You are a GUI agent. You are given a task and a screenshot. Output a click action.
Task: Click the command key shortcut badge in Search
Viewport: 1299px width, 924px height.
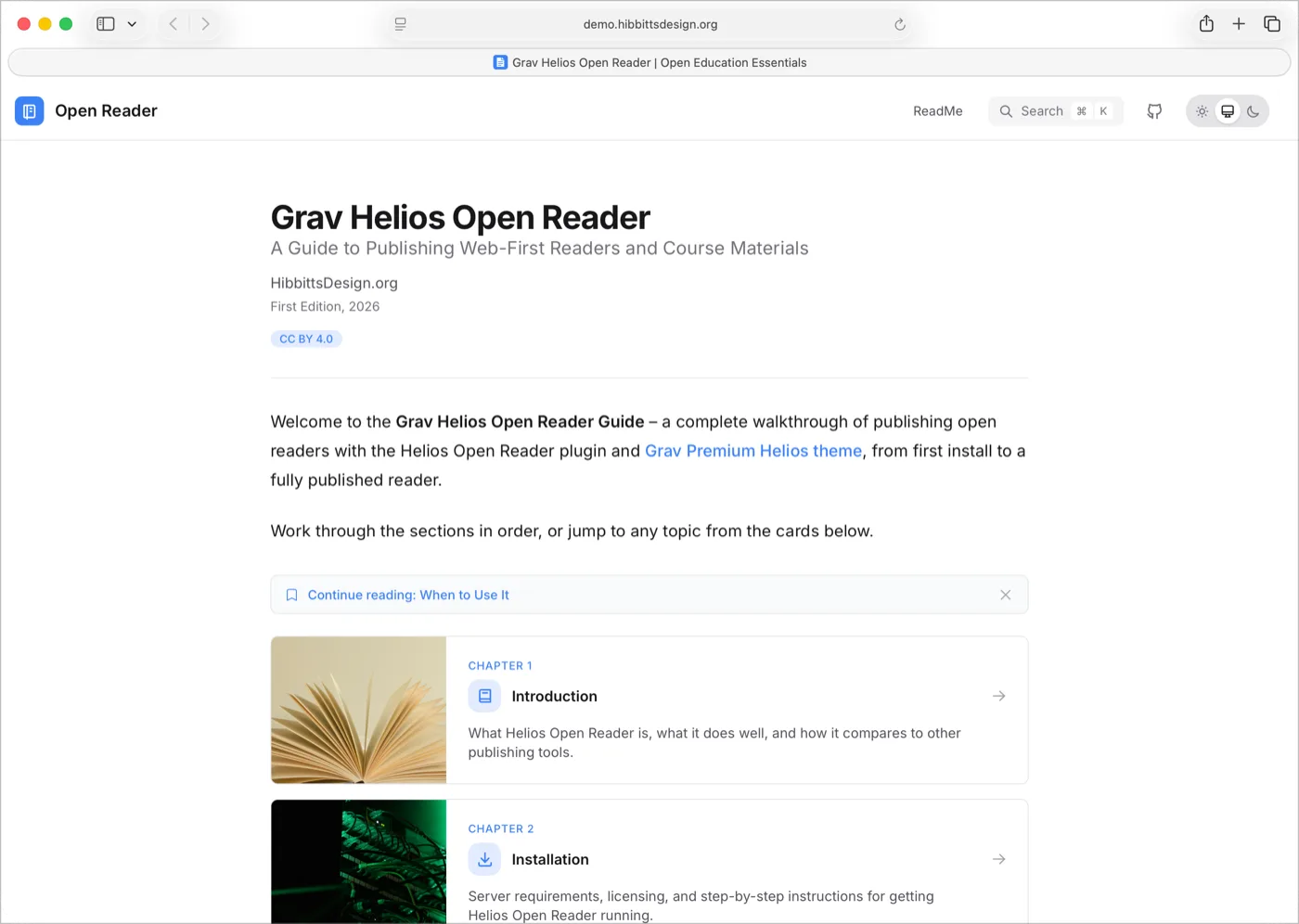coord(1081,111)
